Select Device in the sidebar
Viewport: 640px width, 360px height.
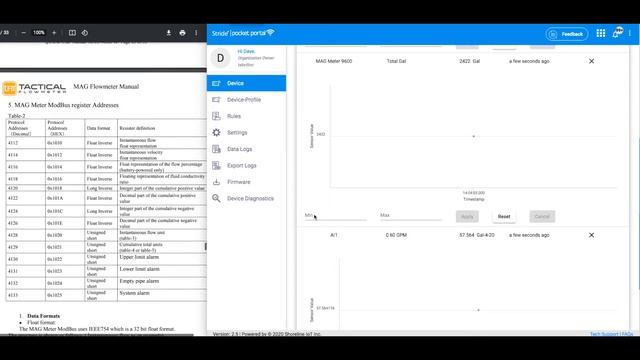[x=247, y=83]
